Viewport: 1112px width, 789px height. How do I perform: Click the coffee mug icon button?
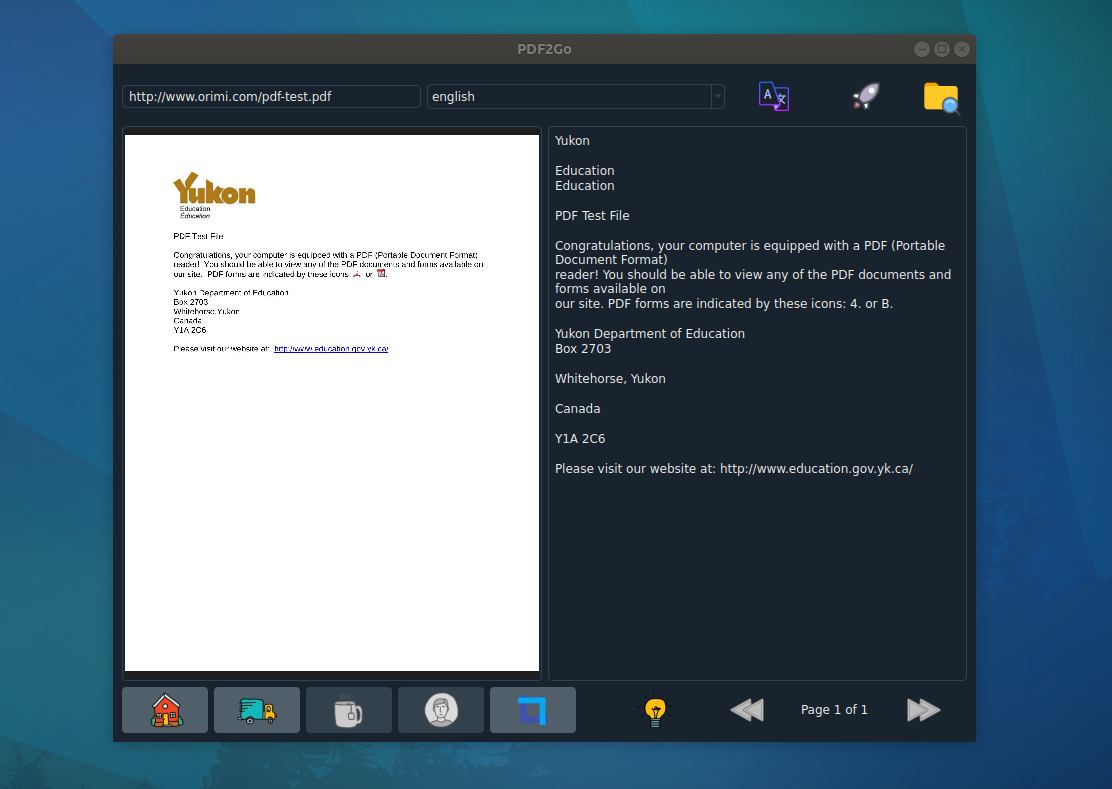click(x=348, y=710)
